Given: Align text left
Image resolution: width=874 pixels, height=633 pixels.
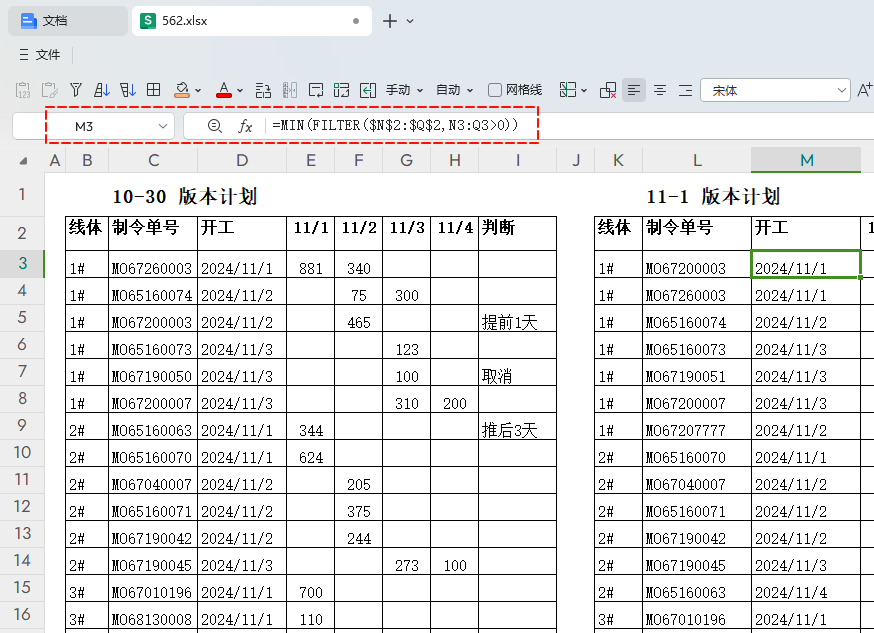Looking at the screenshot, I should pos(634,90).
